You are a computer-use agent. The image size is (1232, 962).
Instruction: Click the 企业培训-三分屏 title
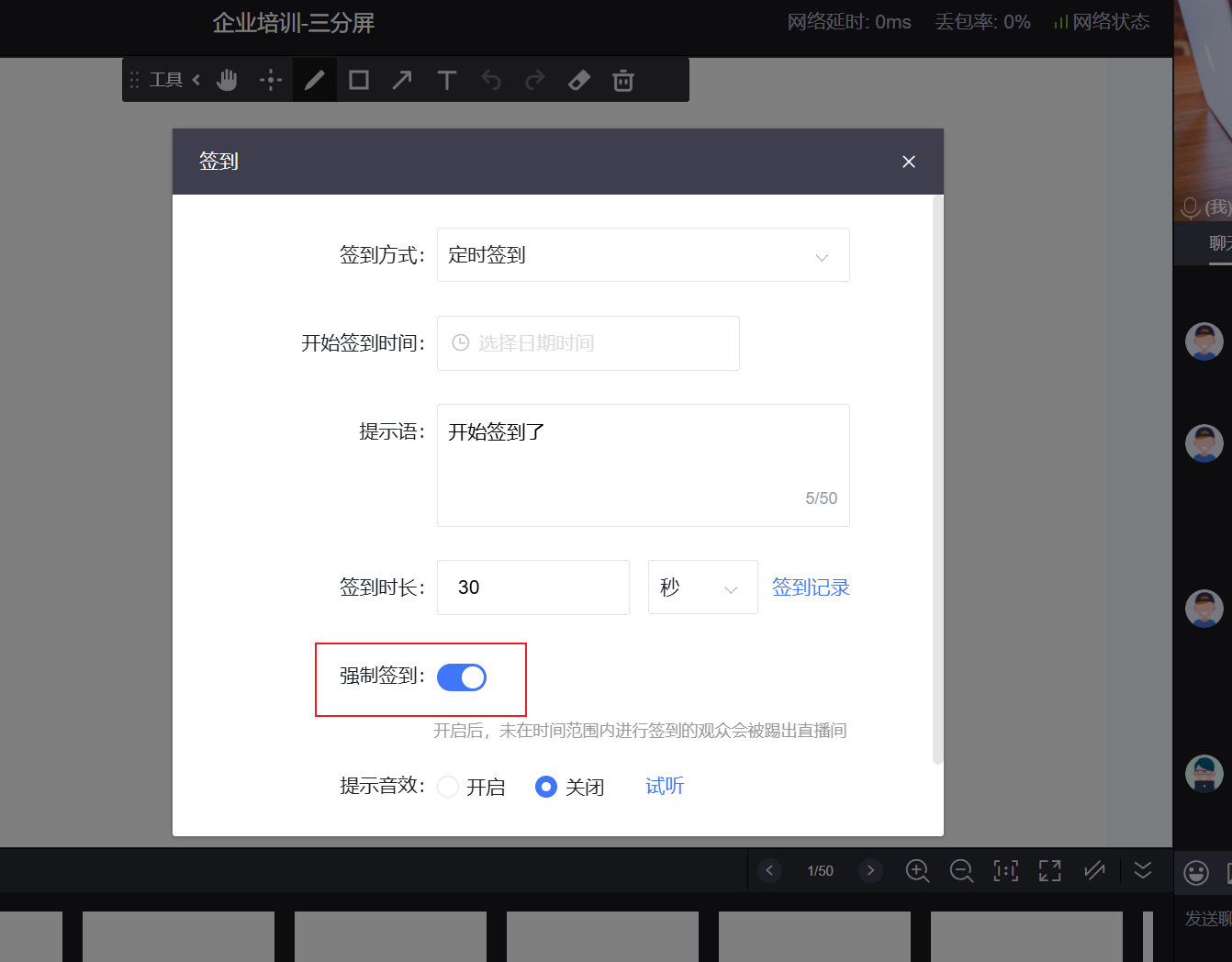click(294, 23)
